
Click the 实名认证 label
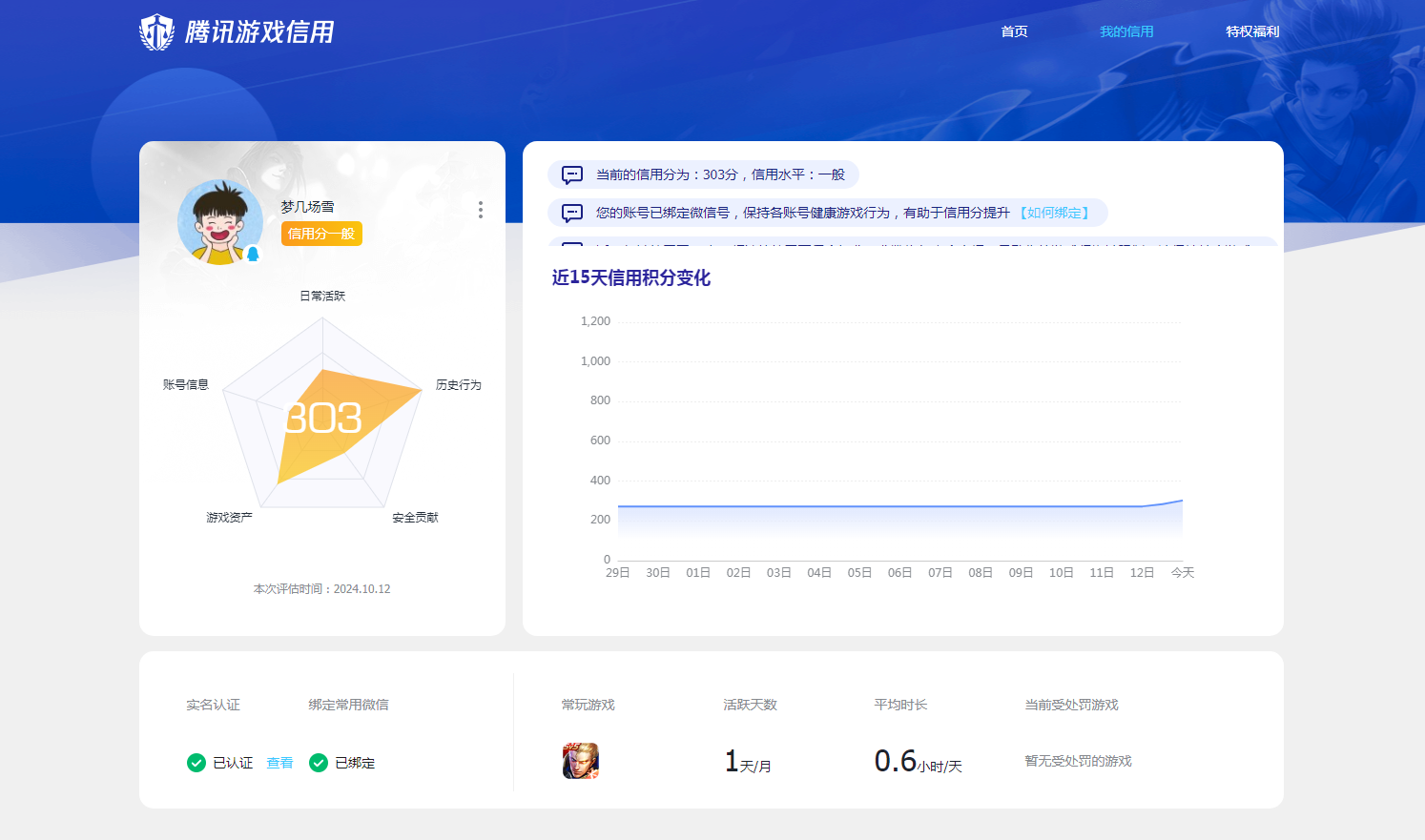click(x=213, y=705)
